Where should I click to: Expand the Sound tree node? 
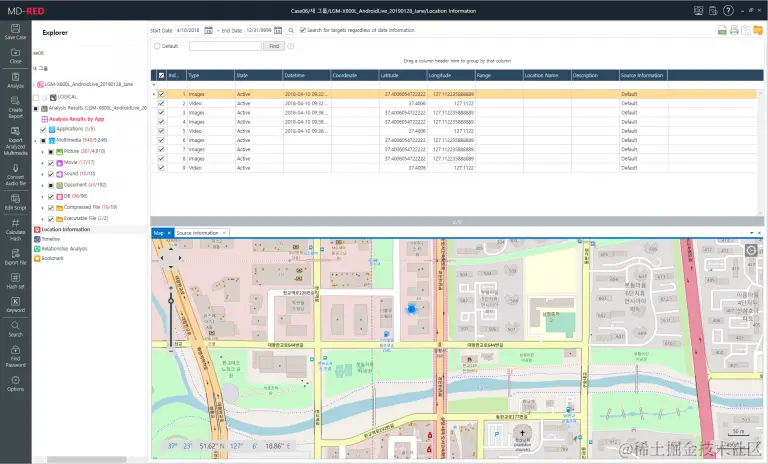tap(42, 174)
